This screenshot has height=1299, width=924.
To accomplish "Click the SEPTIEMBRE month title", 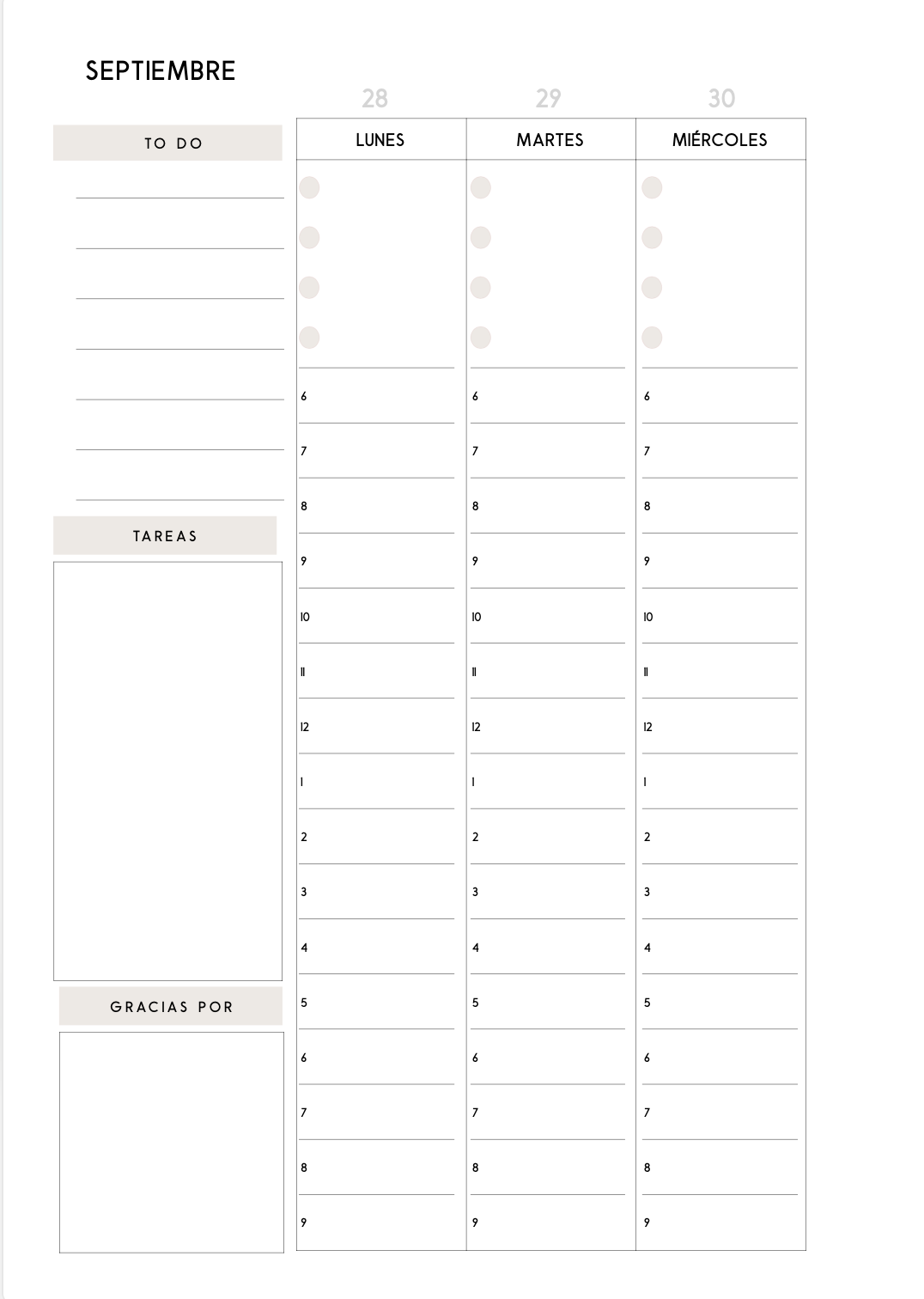I will [161, 71].
